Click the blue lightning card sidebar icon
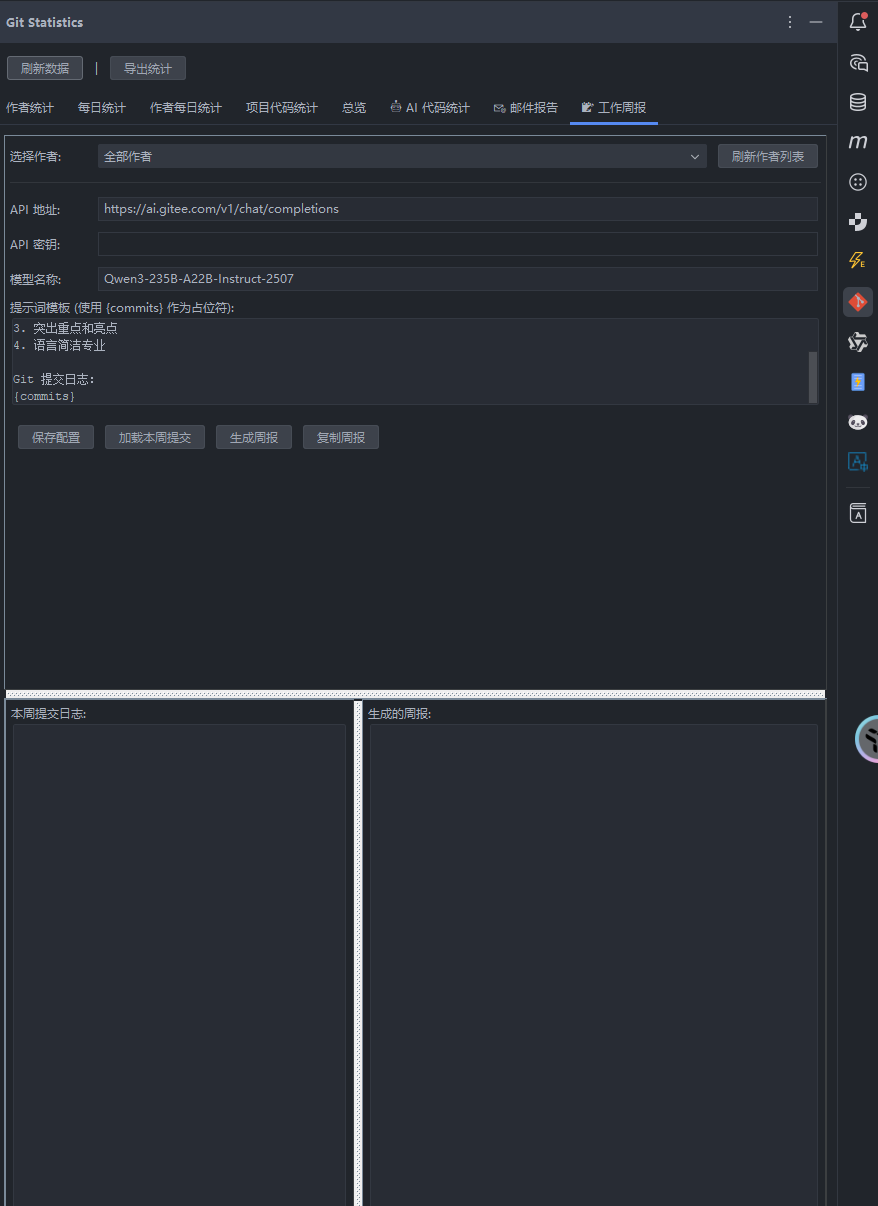878x1206 pixels. [857, 382]
